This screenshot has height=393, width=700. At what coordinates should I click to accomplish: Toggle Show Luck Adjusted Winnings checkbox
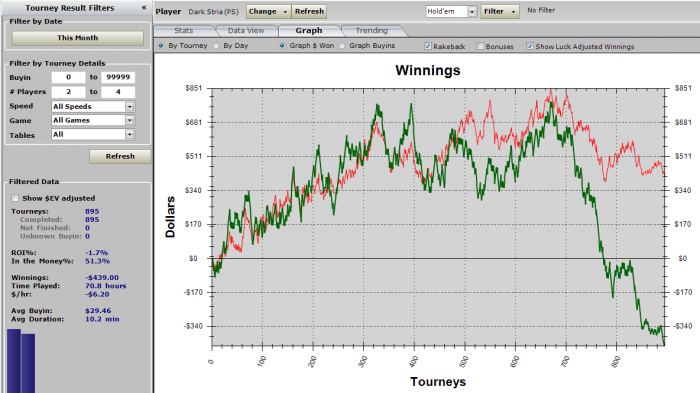(x=530, y=46)
